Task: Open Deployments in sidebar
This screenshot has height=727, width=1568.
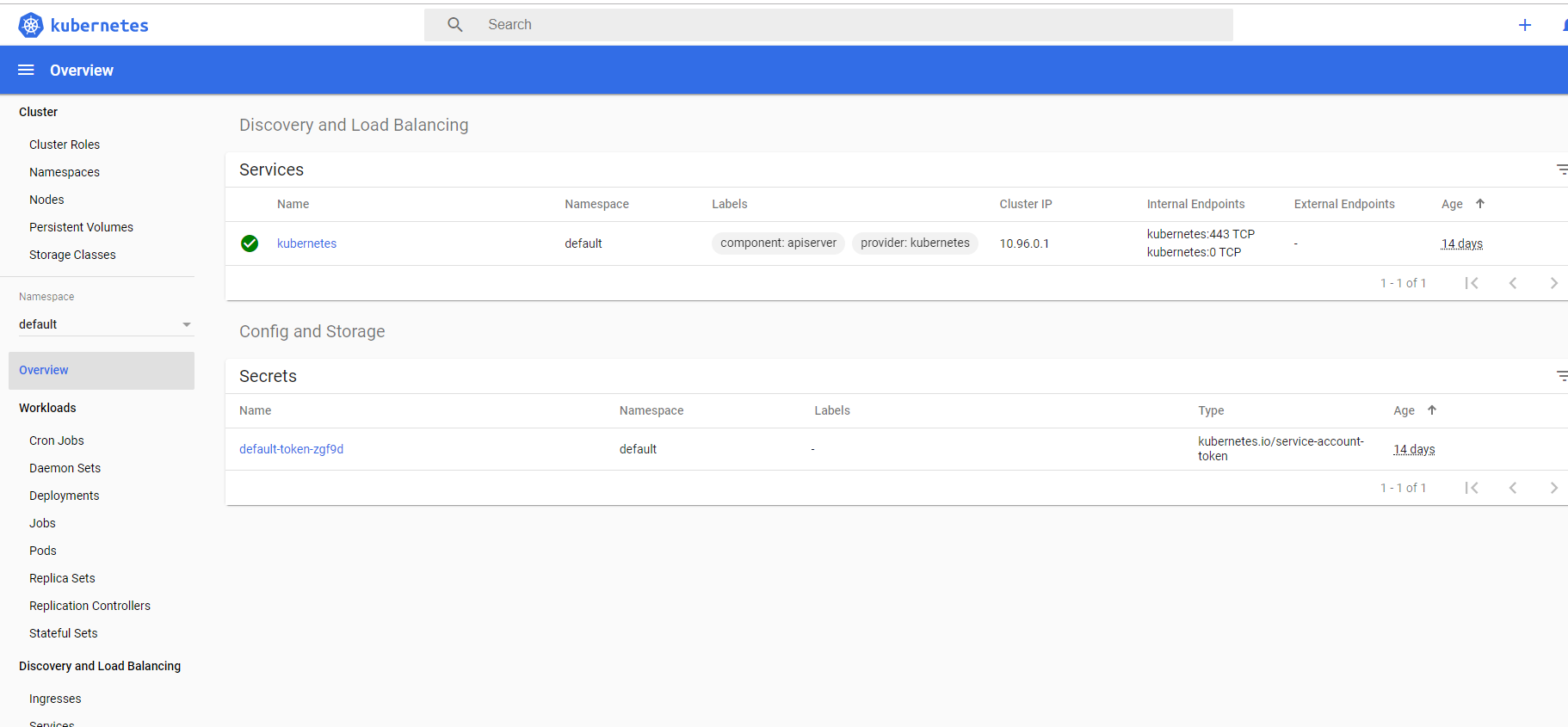Action: (x=65, y=496)
